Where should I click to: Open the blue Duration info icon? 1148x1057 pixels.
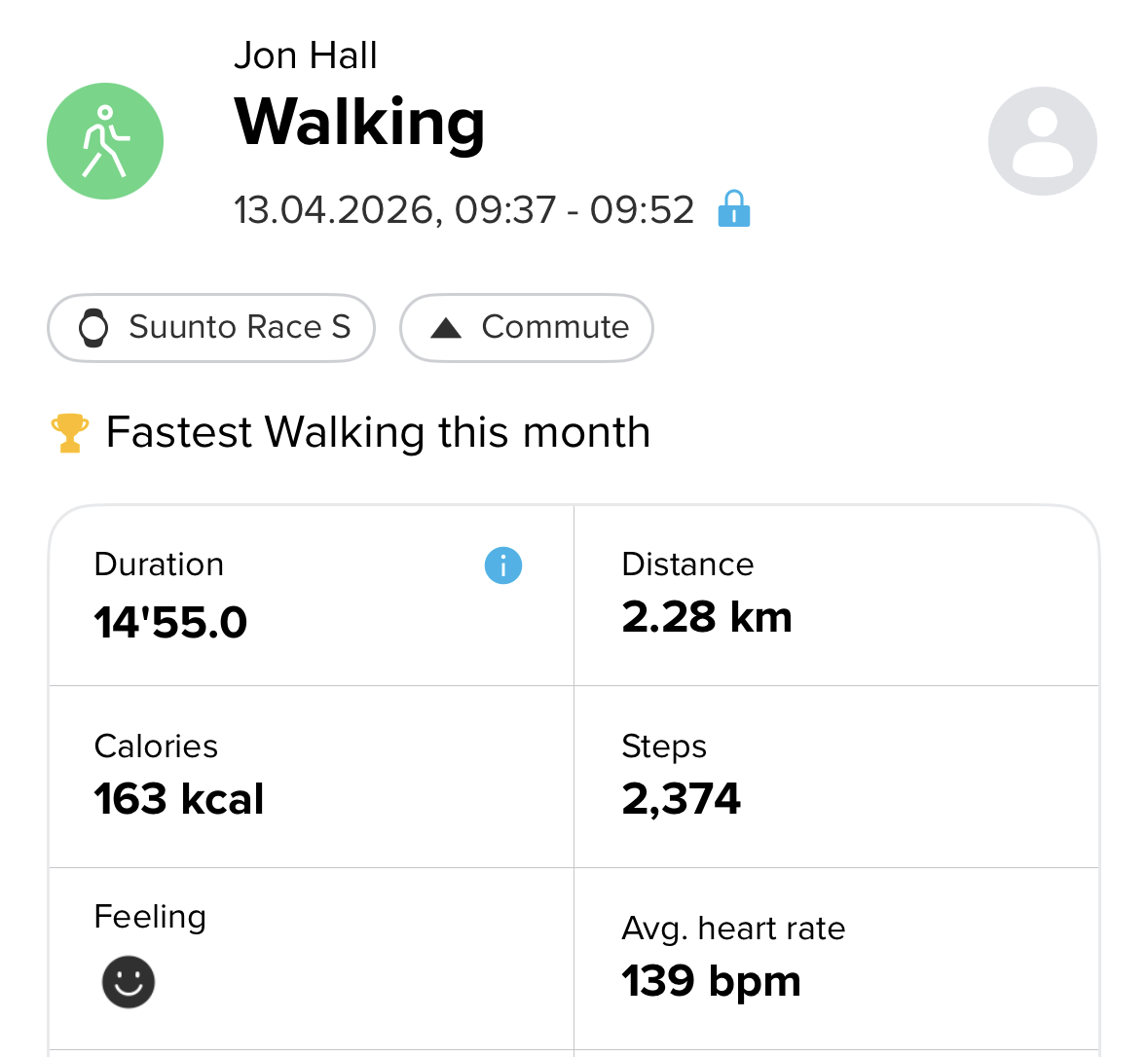coord(502,565)
